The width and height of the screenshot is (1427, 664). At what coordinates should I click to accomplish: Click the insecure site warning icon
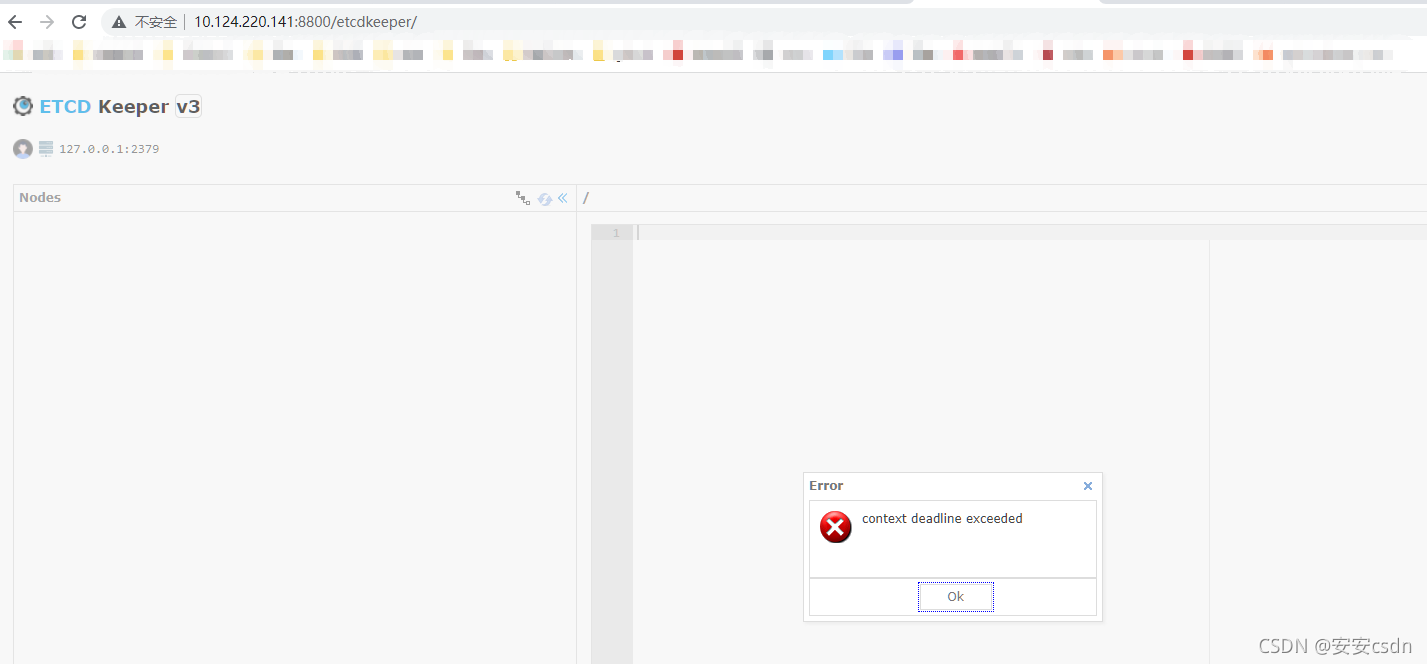click(118, 21)
